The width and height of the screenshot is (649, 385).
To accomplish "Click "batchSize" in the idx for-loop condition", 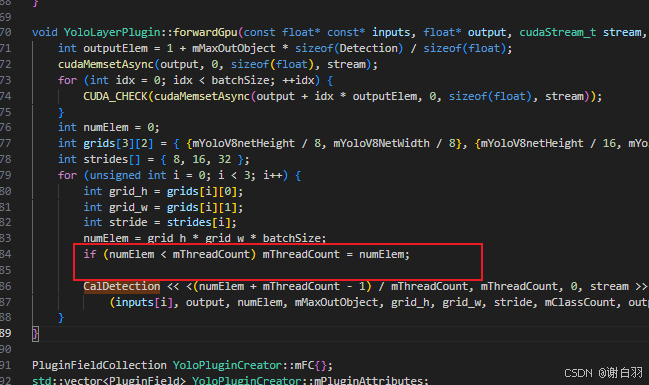I will 240,80.
